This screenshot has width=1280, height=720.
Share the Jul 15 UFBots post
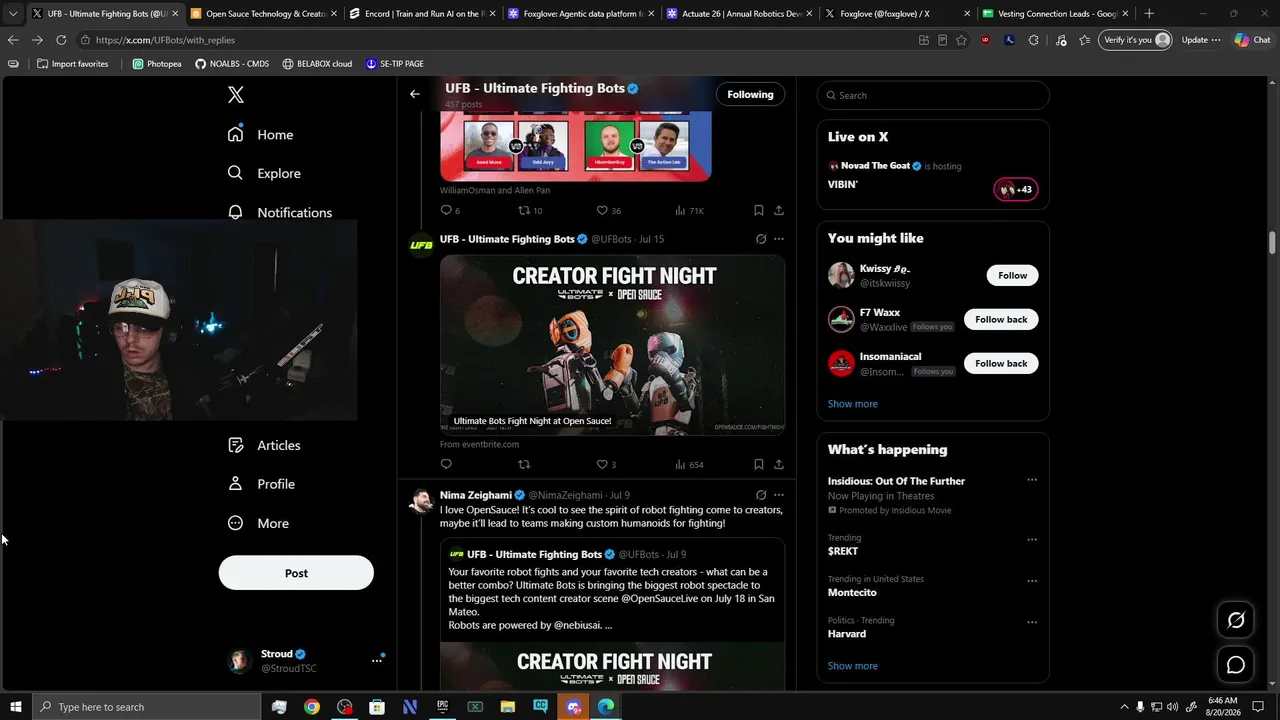[778, 464]
